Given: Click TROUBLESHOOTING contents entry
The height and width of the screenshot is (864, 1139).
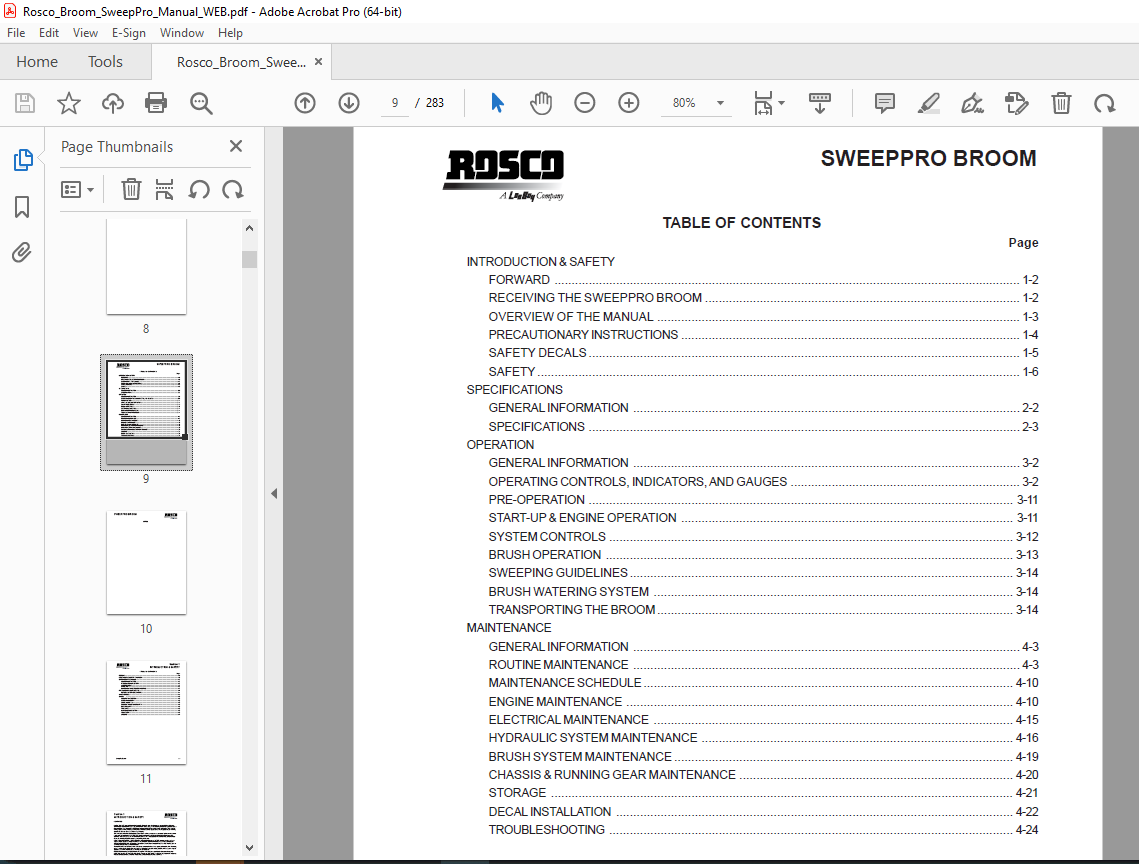Looking at the screenshot, I should 763,830.
